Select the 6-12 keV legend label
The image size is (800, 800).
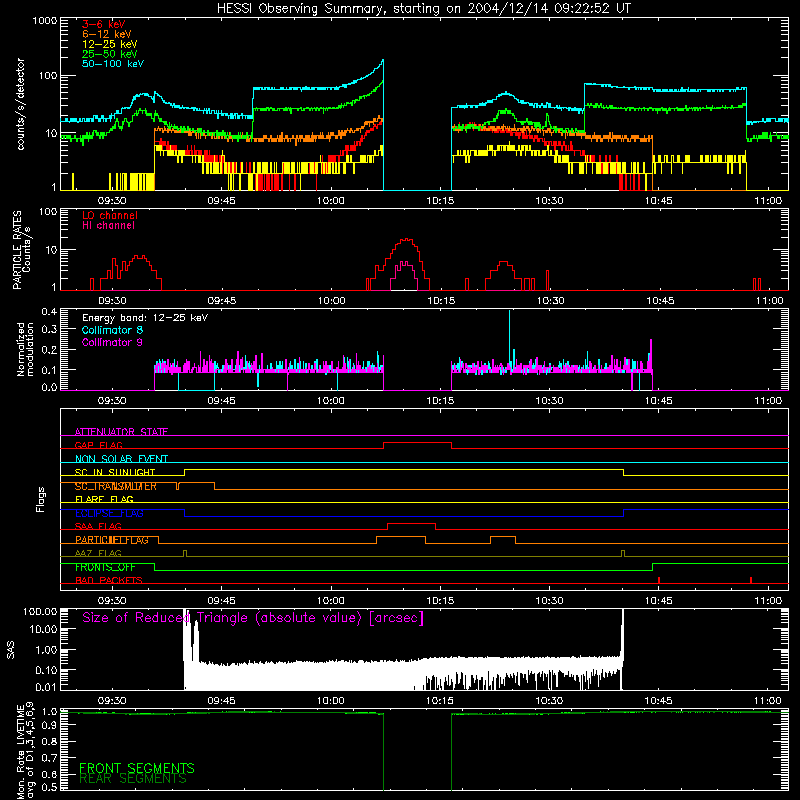(107, 34)
